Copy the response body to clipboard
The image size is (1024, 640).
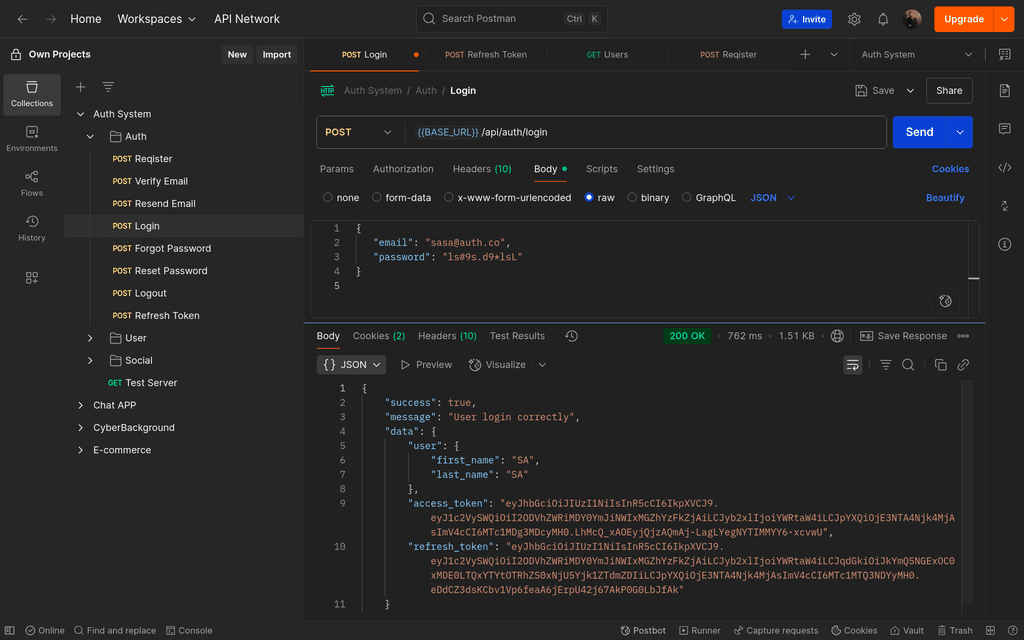[x=940, y=365]
